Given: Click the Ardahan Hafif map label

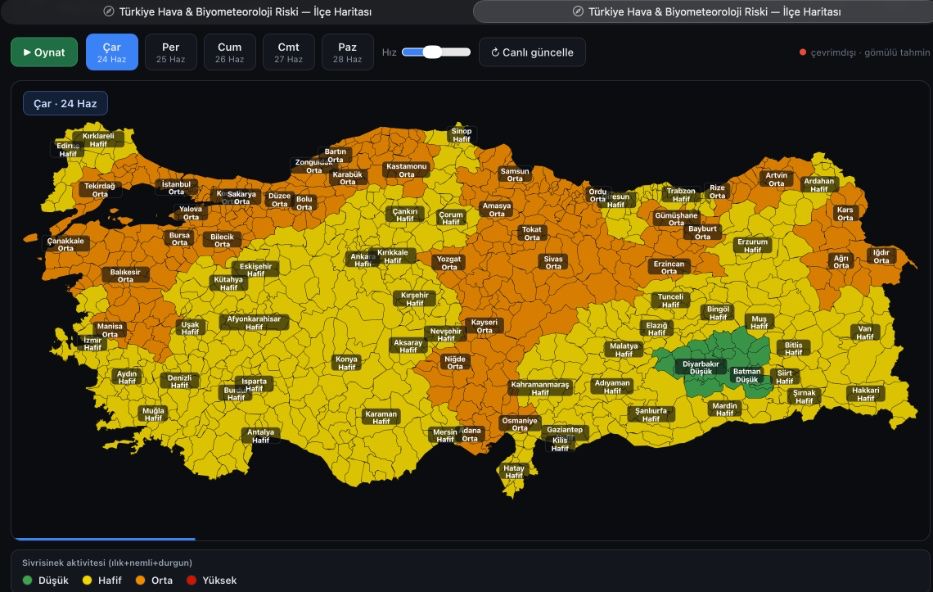Looking at the screenshot, I should click(x=819, y=185).
